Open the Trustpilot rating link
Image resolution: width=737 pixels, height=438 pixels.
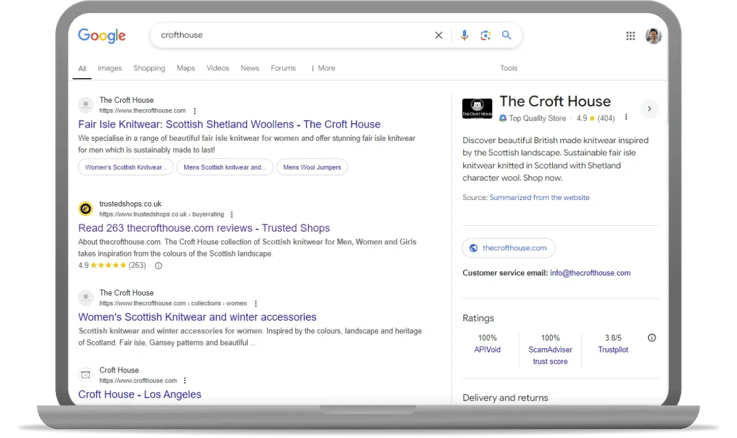[x=613, y=350]
